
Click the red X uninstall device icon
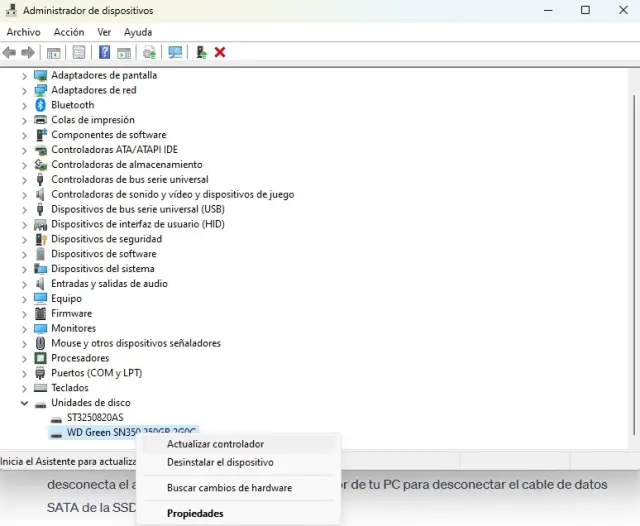click(x=220, y=52)
